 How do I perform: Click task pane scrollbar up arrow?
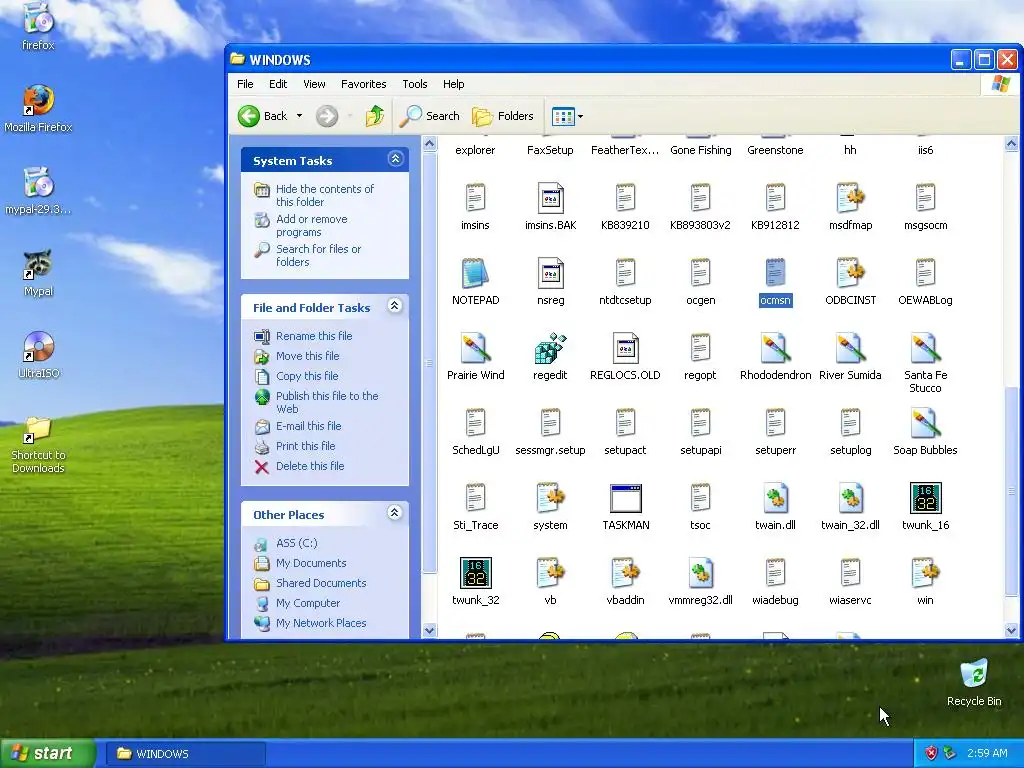[x=429, y=144]
